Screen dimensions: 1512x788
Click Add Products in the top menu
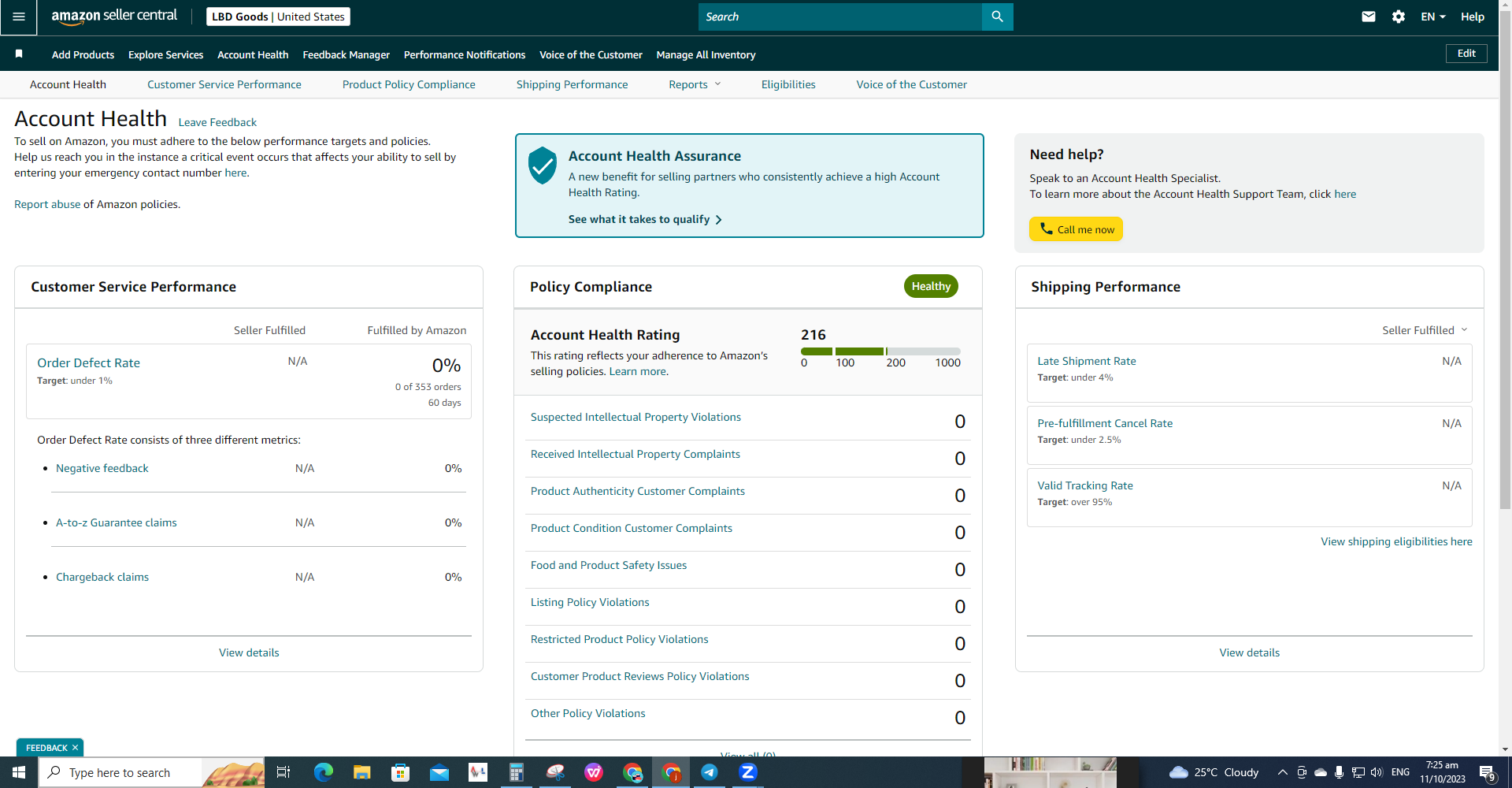click(x=83, y=54)
